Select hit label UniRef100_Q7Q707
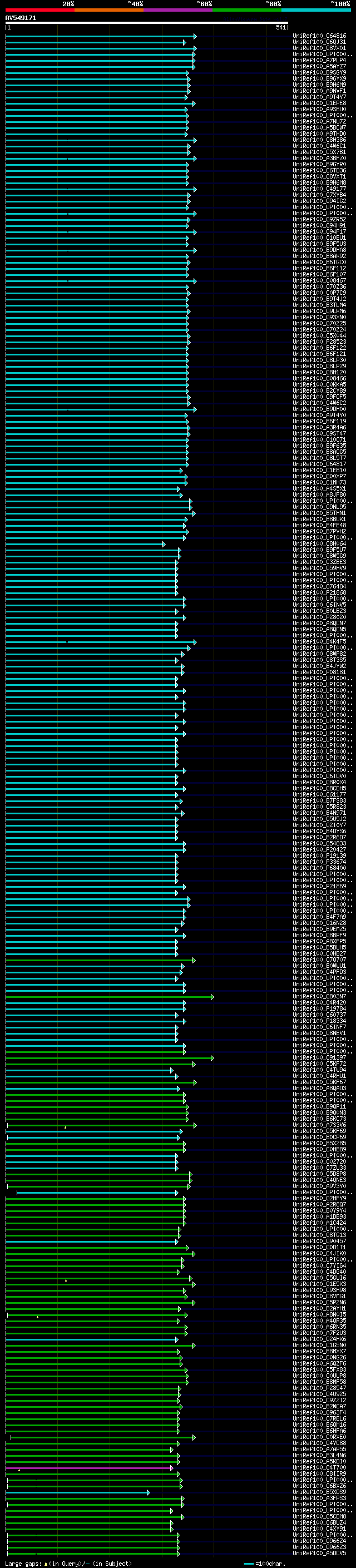The image size is (356, 1568). [319, 960]
